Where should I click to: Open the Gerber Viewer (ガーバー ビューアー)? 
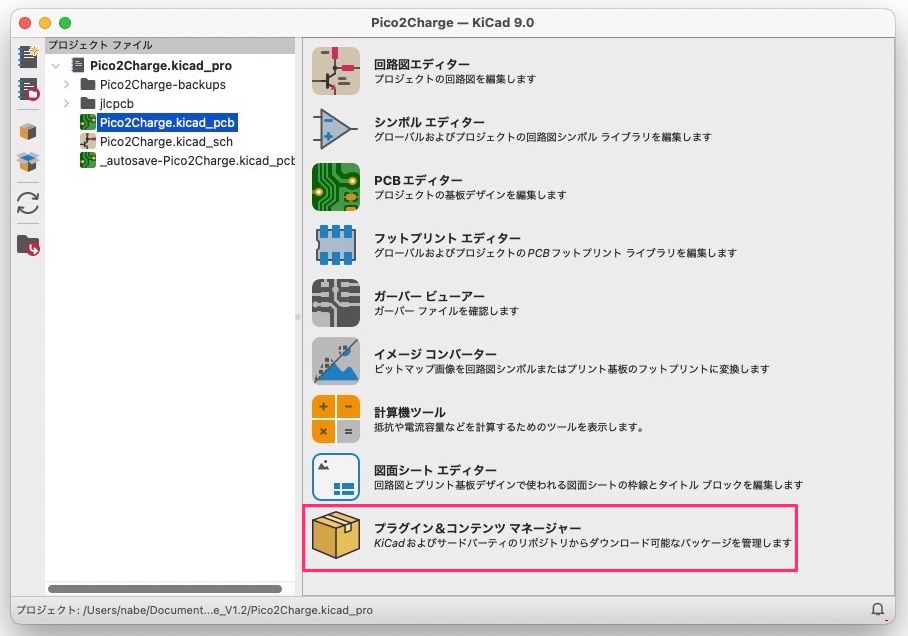coord(336,303)
